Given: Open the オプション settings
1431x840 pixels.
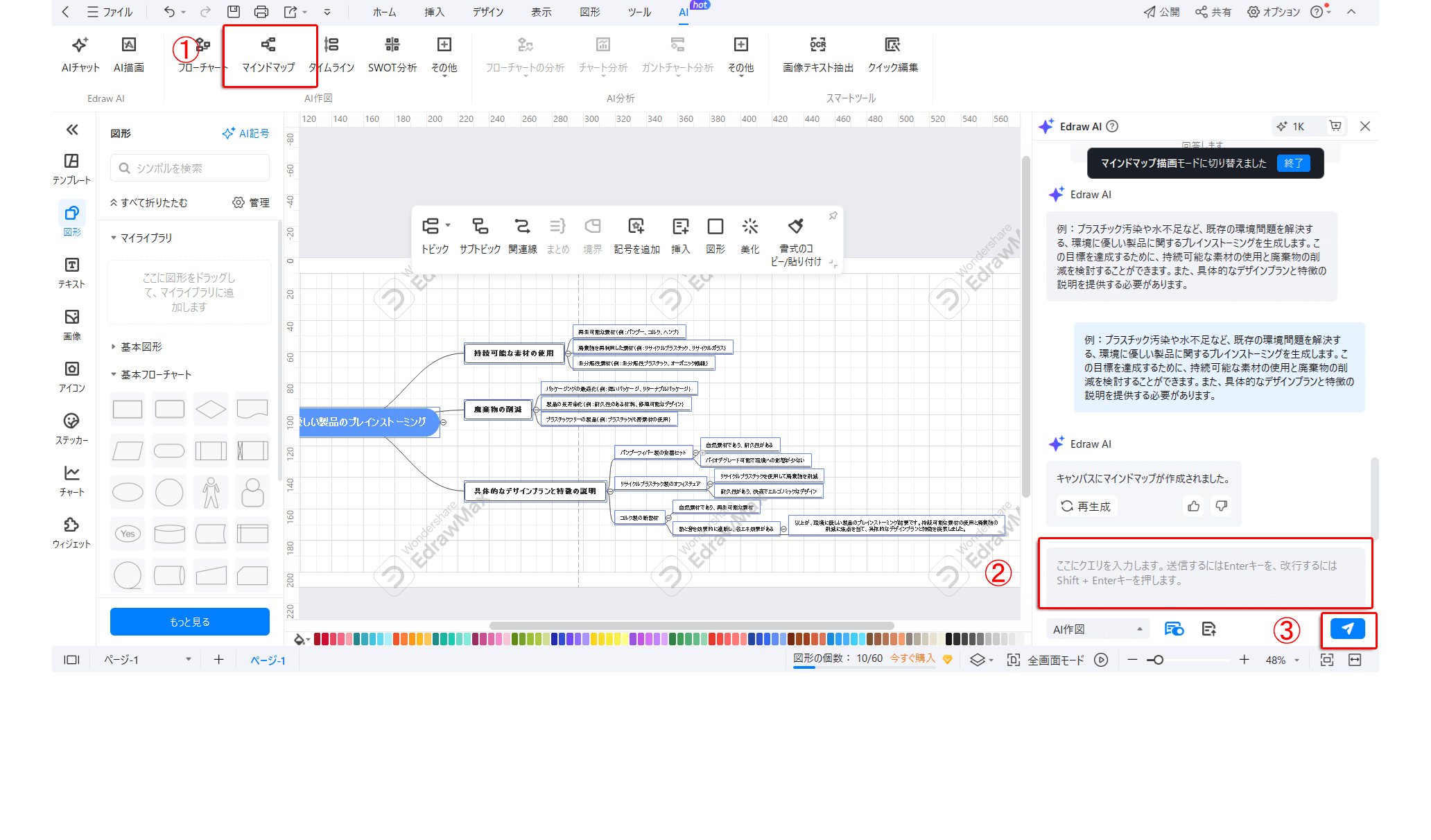Looking at the screenshot, I should coord(1274,12).
